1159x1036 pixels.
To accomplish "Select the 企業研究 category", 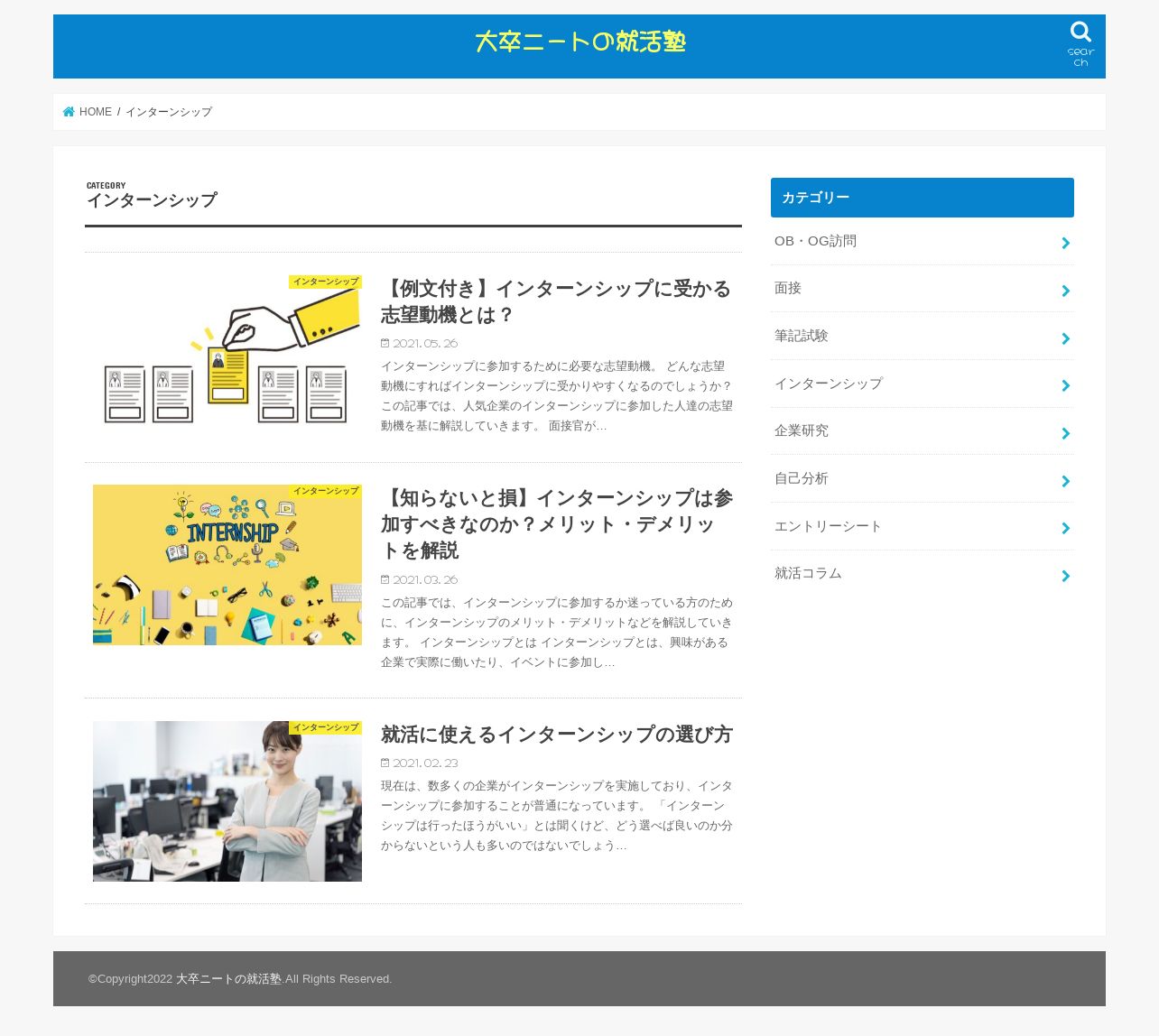I will pos(923,431).
